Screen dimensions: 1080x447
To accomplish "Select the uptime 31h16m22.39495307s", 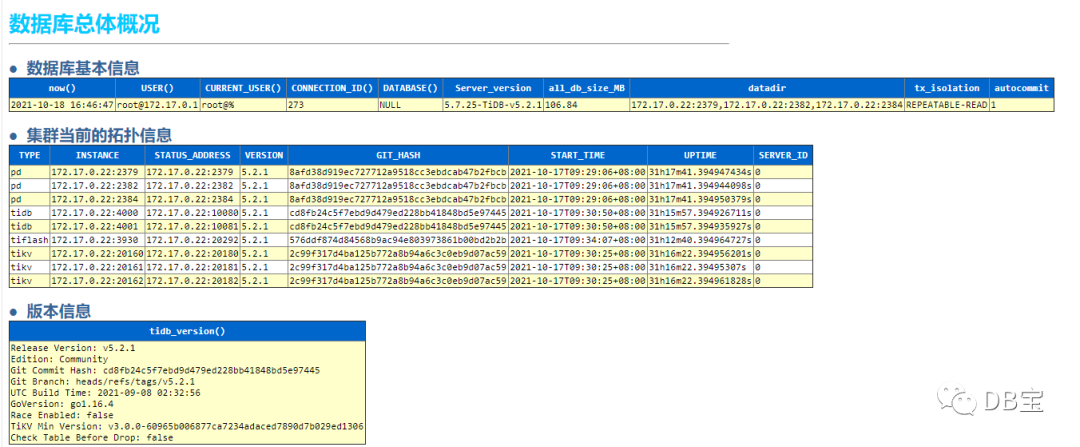I will pyautogui.click(x=700, y=267).
